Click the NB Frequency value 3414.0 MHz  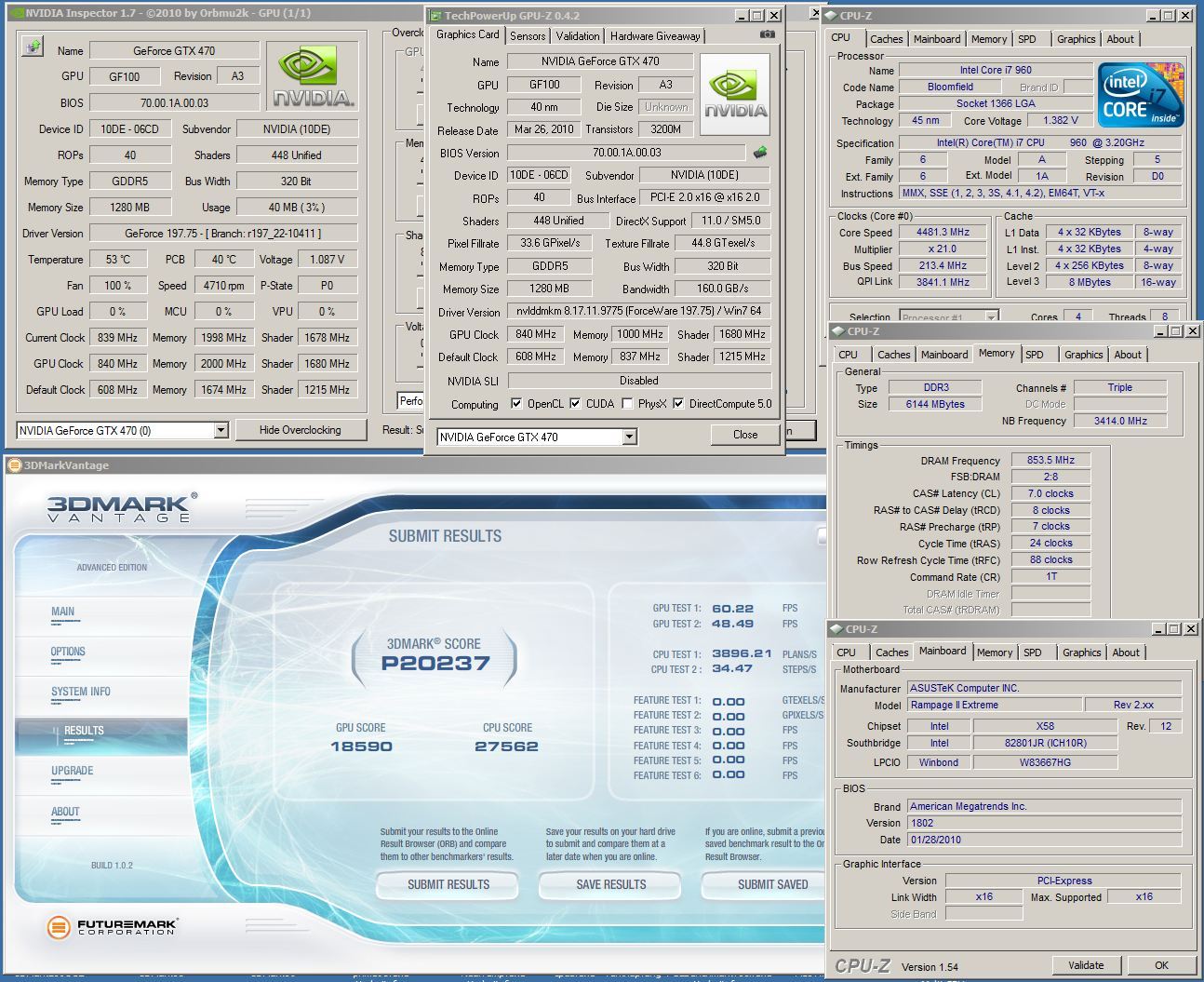[1120, 422]
